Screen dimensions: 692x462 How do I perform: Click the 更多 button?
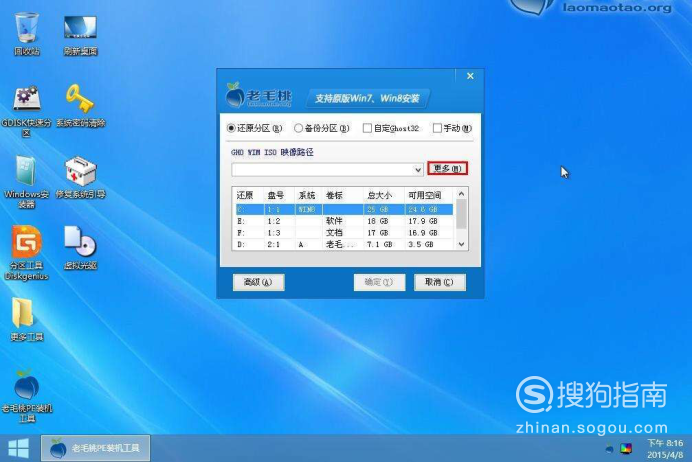tap(447, 169)
